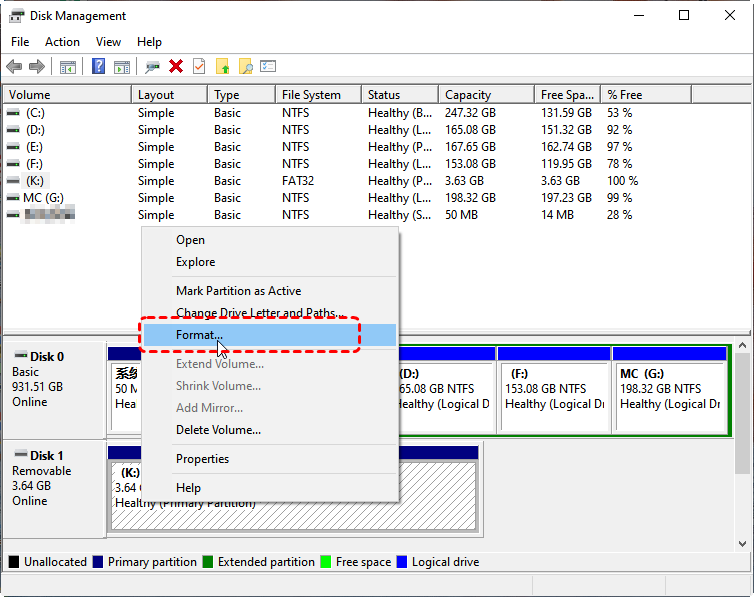Click the bright green Free space swatch
The width and height of the screenshot is (754, 597).
pyautogui.click(x=326, y=561)
